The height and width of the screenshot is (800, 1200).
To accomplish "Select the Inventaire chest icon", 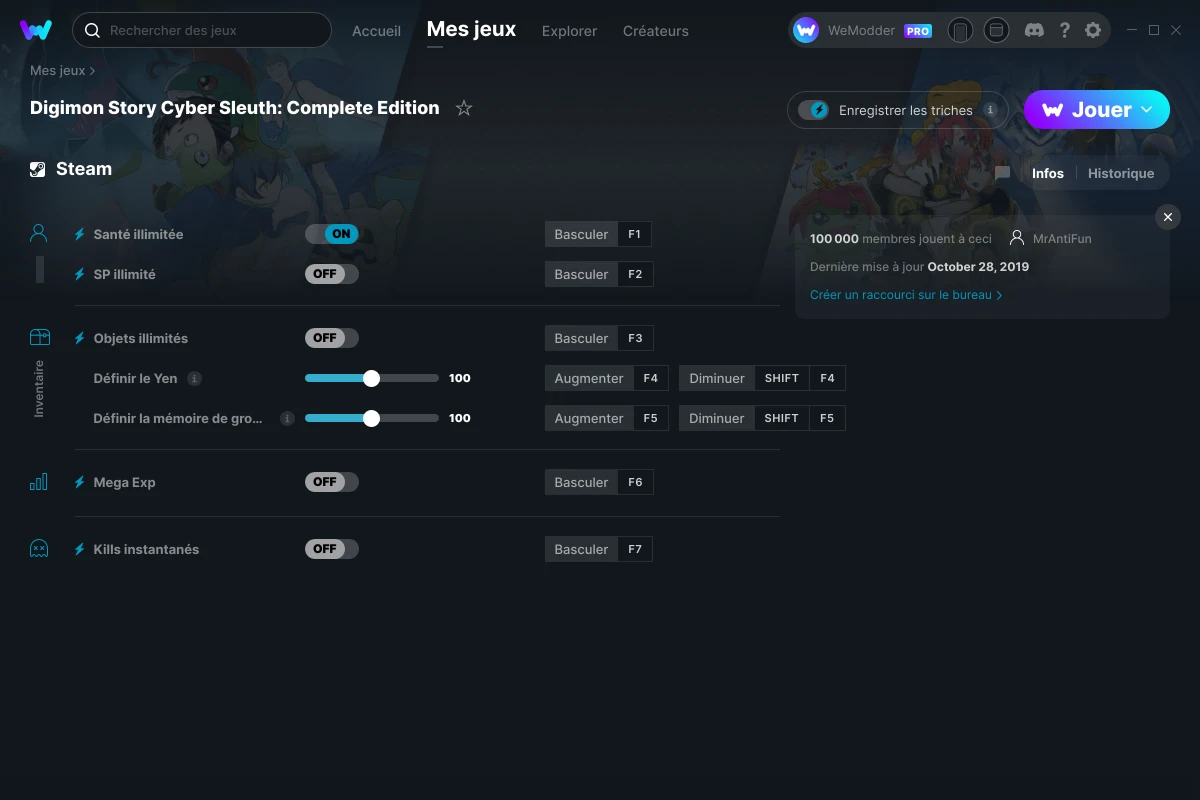I will pyautogui.click(x=39, y=338).
